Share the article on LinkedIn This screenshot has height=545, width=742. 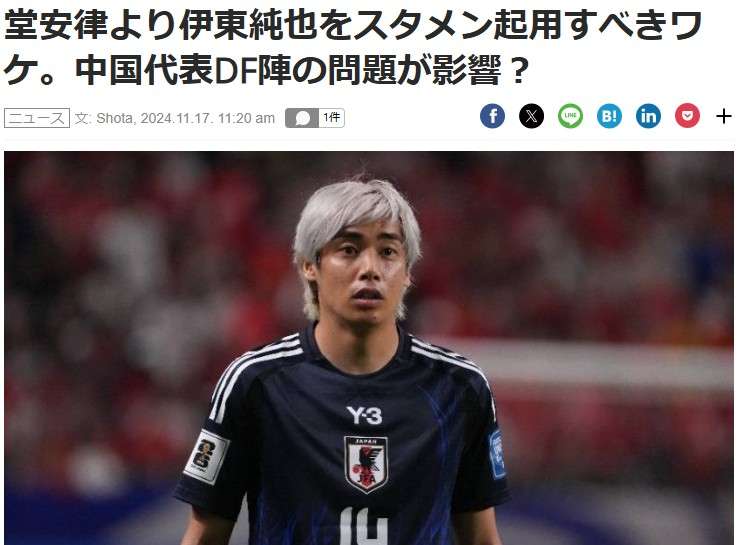648,116
